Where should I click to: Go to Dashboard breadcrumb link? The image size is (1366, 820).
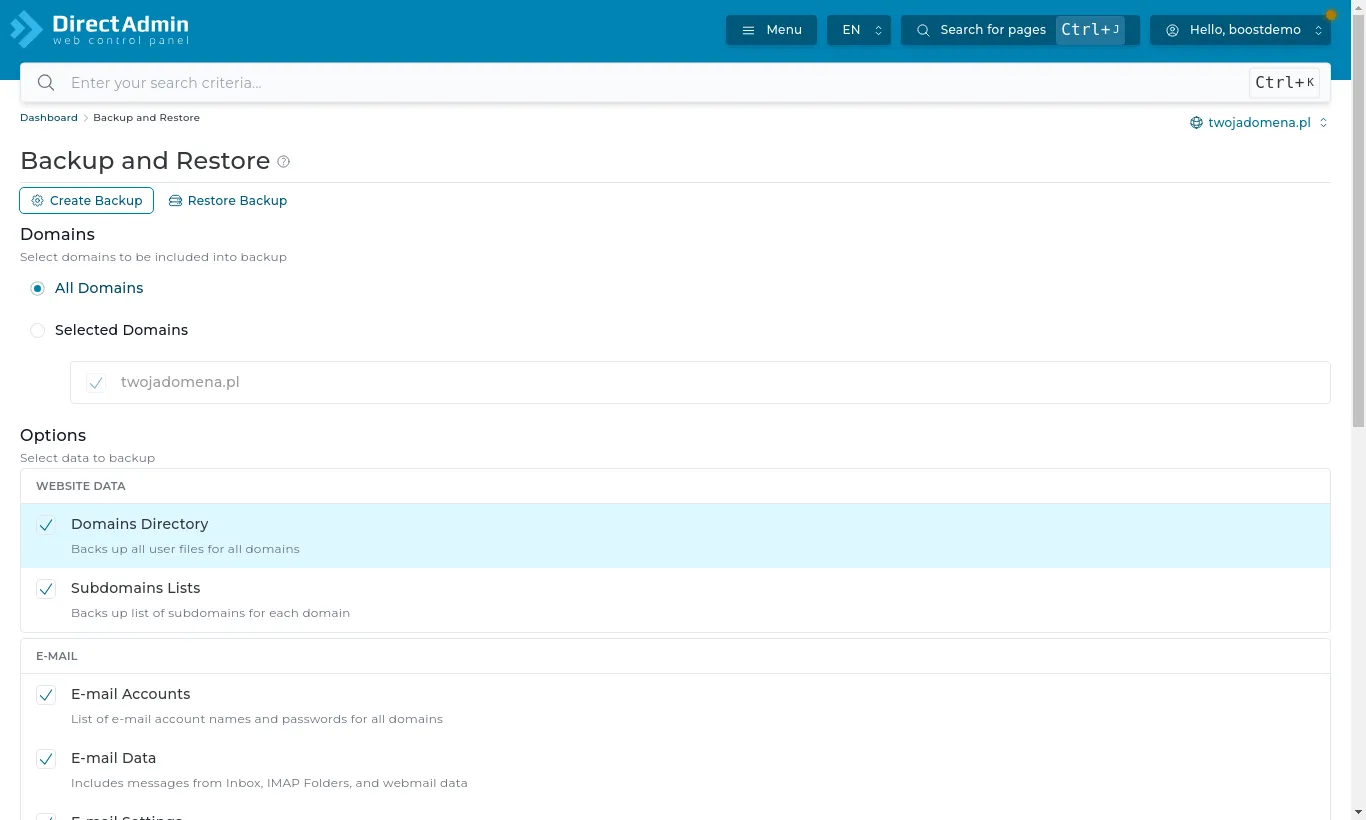[x=49, y=118]
